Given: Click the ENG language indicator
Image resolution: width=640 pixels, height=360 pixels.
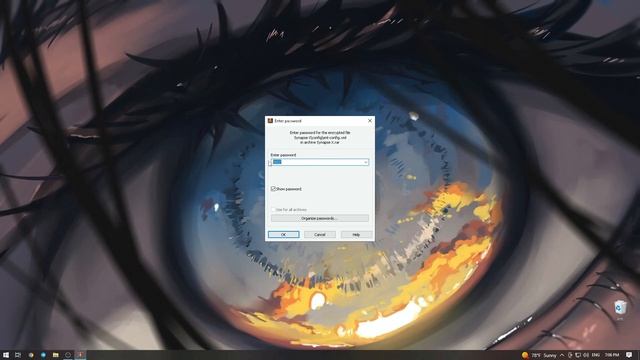Looking at the screenshot, I should [596, 355].
